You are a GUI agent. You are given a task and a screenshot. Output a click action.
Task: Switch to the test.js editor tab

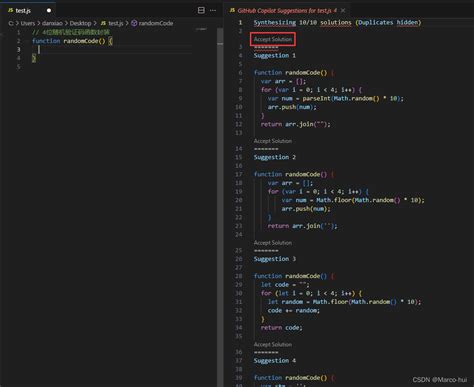[29, 10]
